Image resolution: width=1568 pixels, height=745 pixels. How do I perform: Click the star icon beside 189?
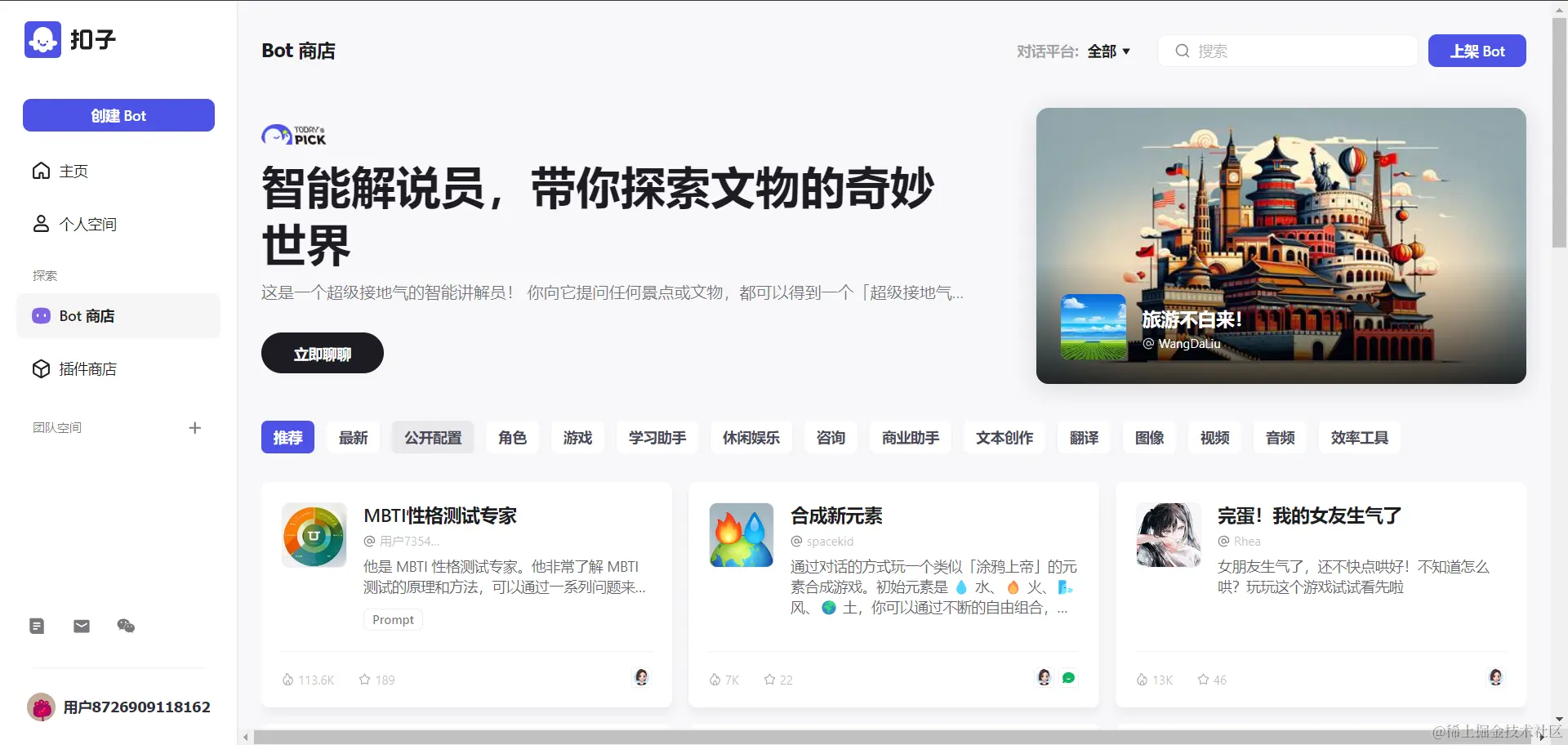click(365, 680)
